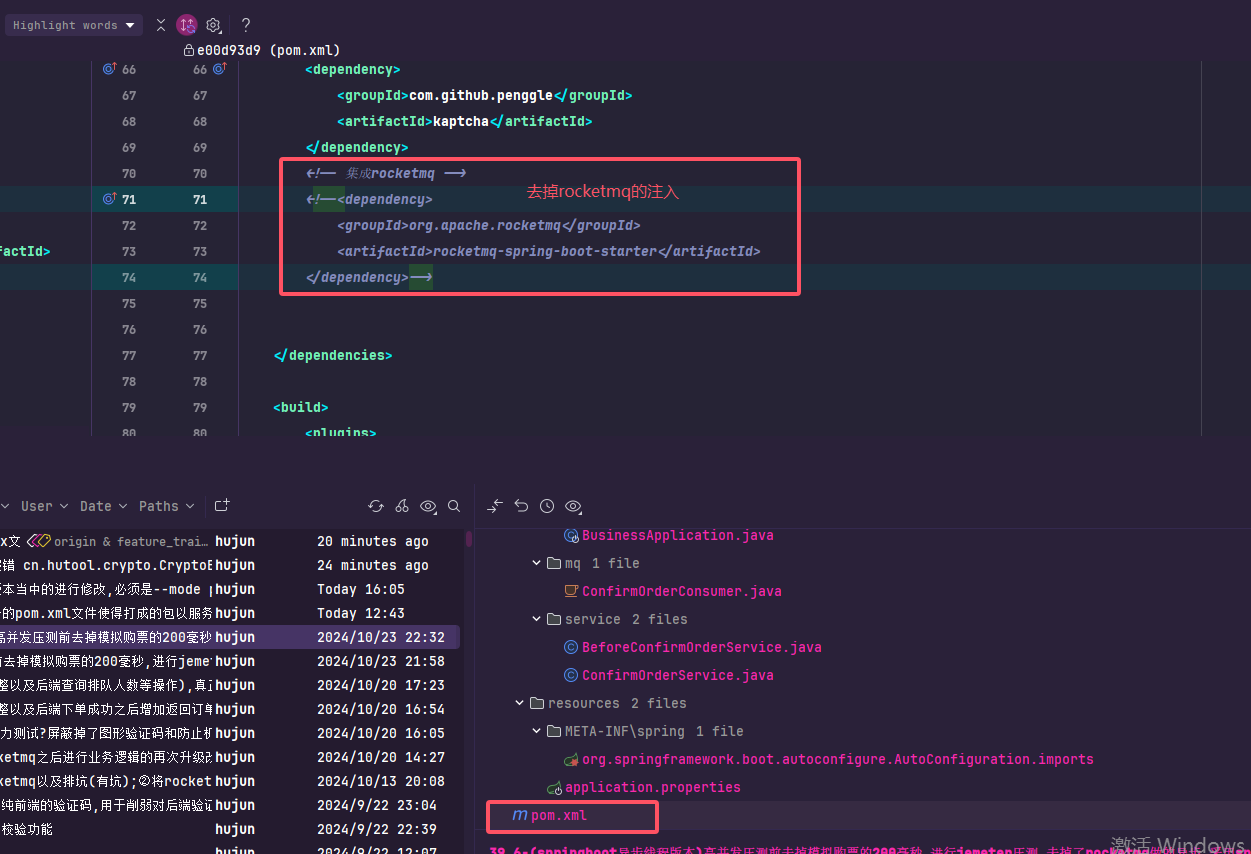Viewport: 1251px width, 854px height.
Task: Open diff viewer settings gear
Action: click(213, 25)
